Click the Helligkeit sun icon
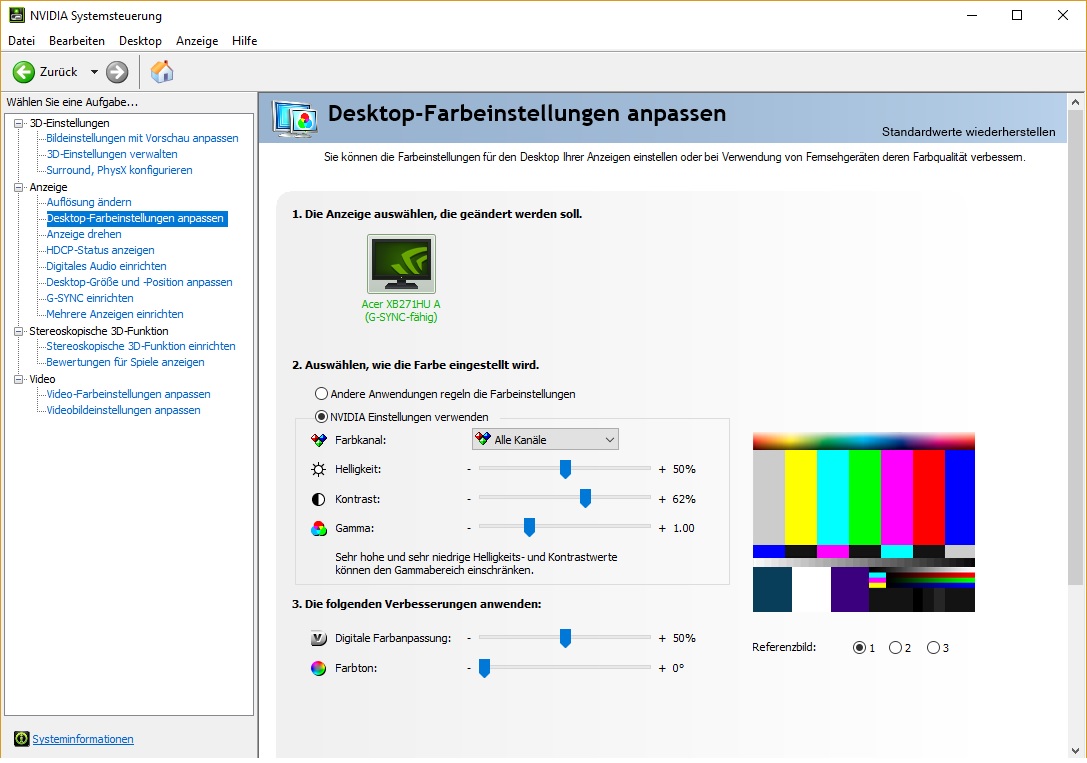This screenshot has height=763, width=1087. tap(318, 469)
